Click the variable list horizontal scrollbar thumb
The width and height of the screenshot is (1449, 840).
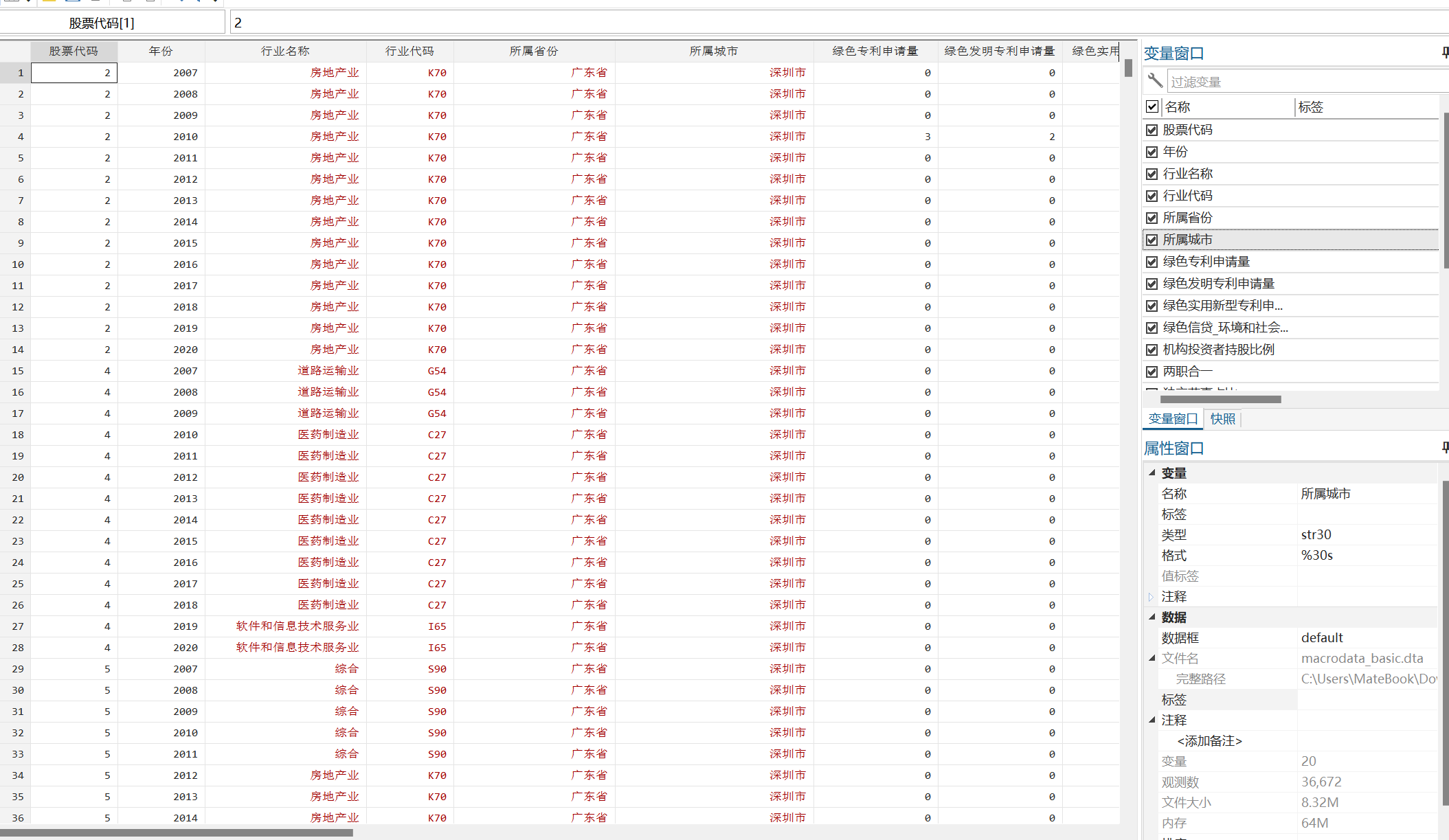pyautogui.click(x=1220, y=399)
